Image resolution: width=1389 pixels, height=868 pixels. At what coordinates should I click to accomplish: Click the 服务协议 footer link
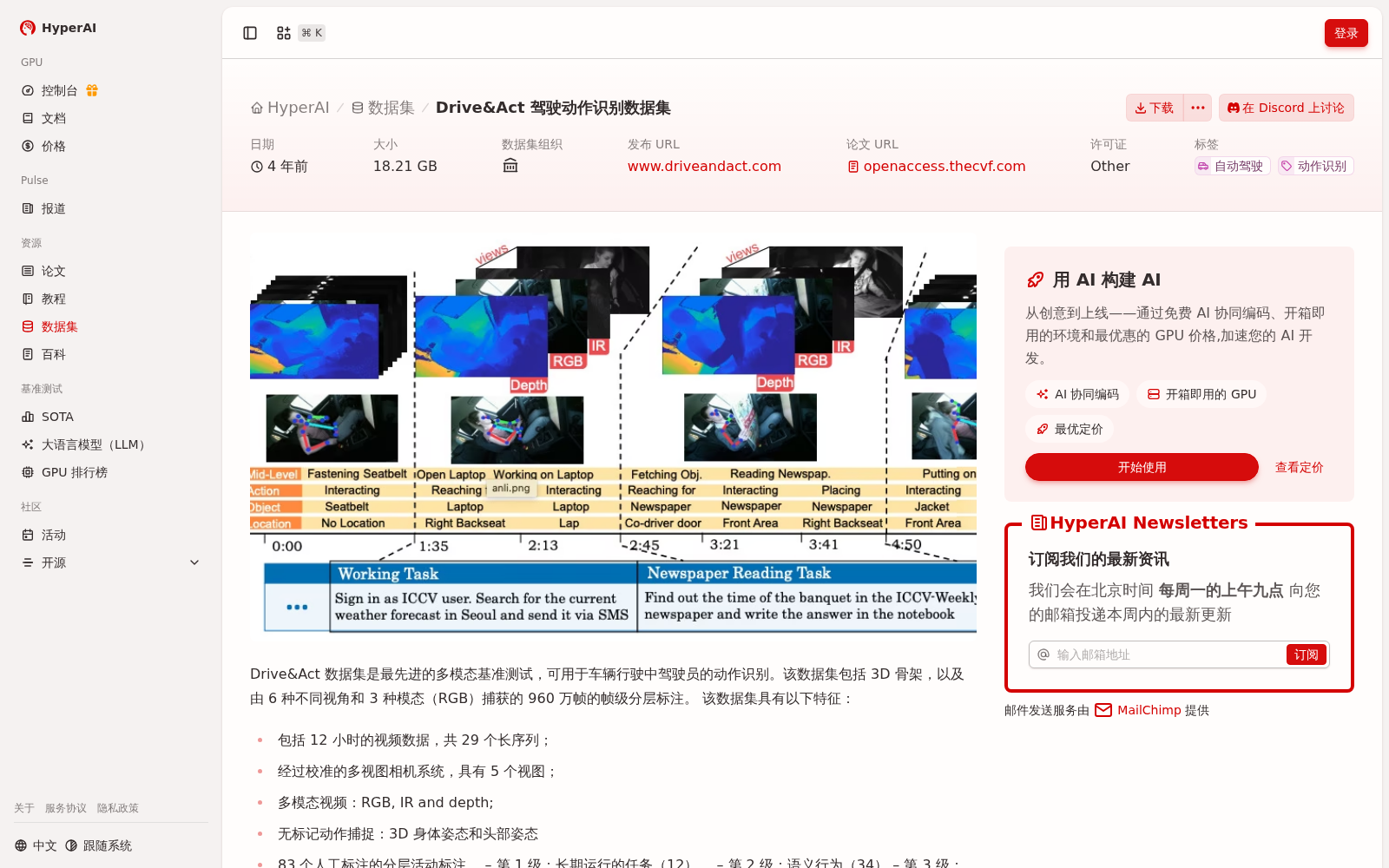click(x=66, y=808)
